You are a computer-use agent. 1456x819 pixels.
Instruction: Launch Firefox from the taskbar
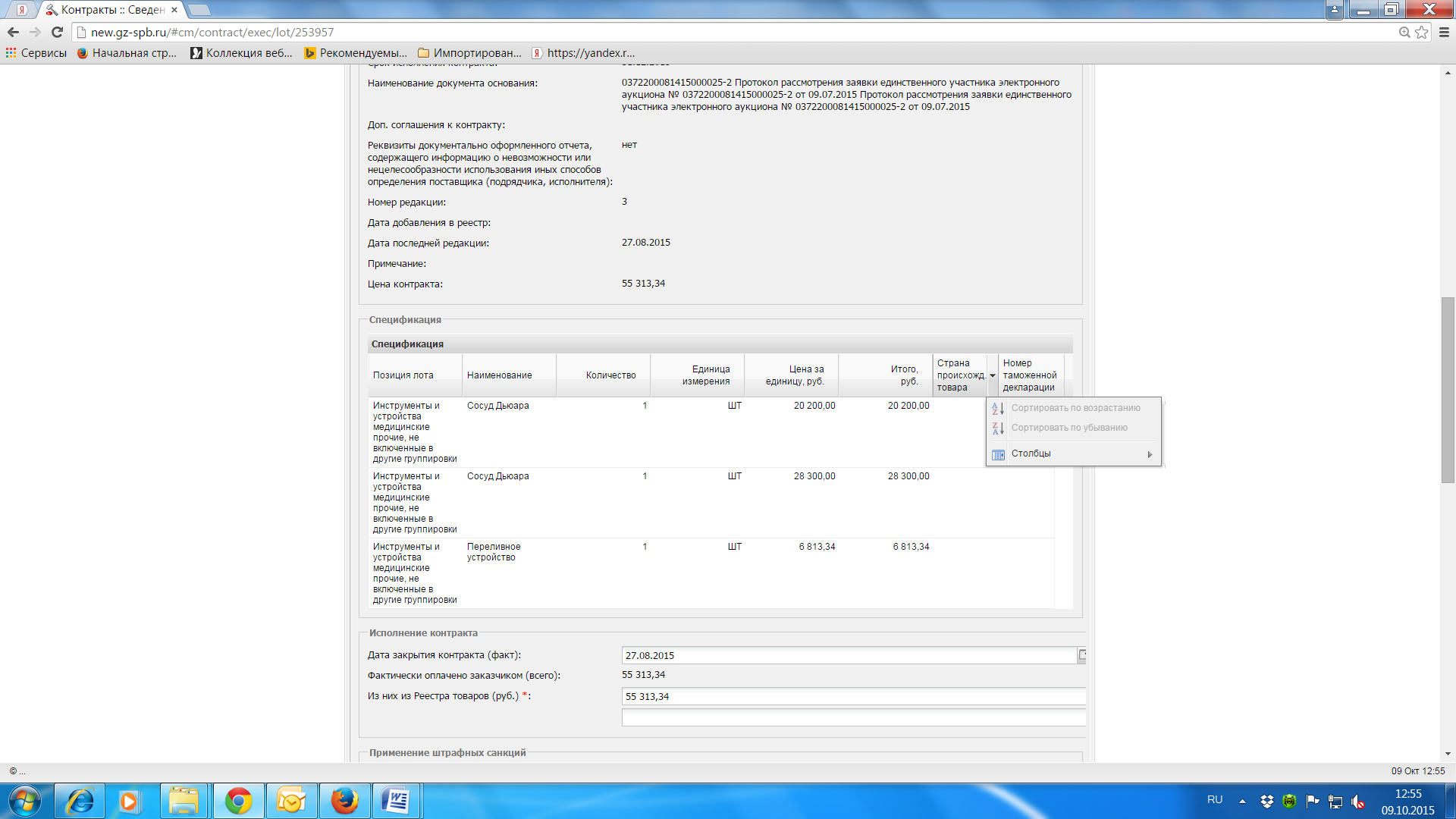coord(345,801)
